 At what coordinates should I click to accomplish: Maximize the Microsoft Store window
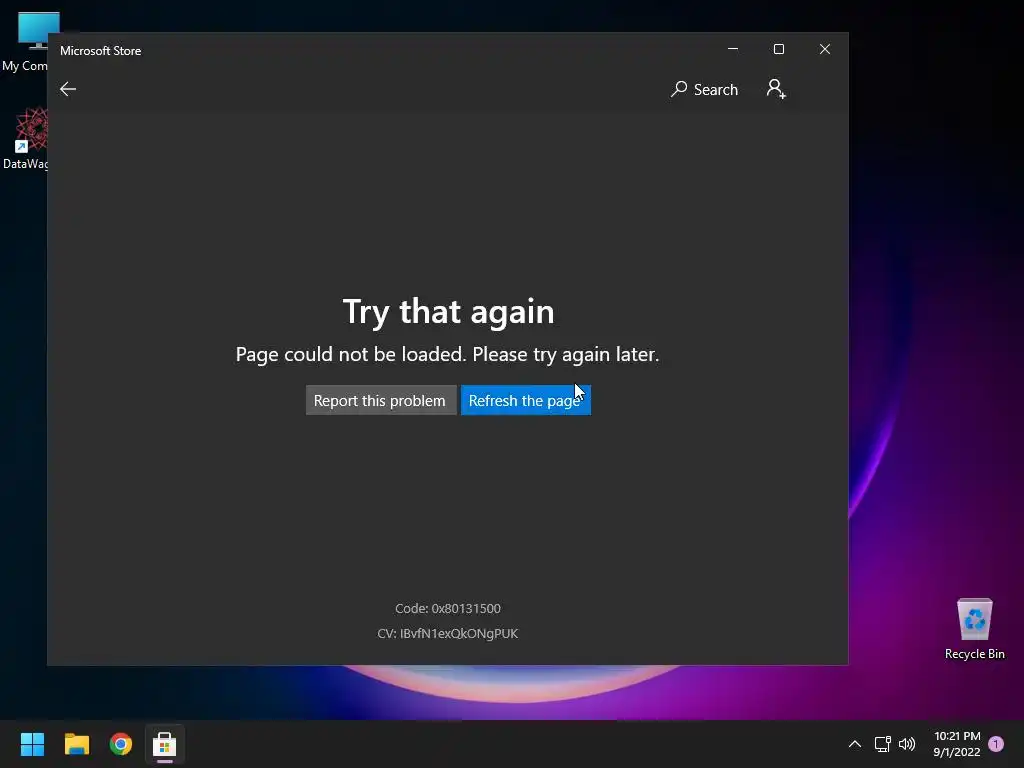(x=778, y=50)
